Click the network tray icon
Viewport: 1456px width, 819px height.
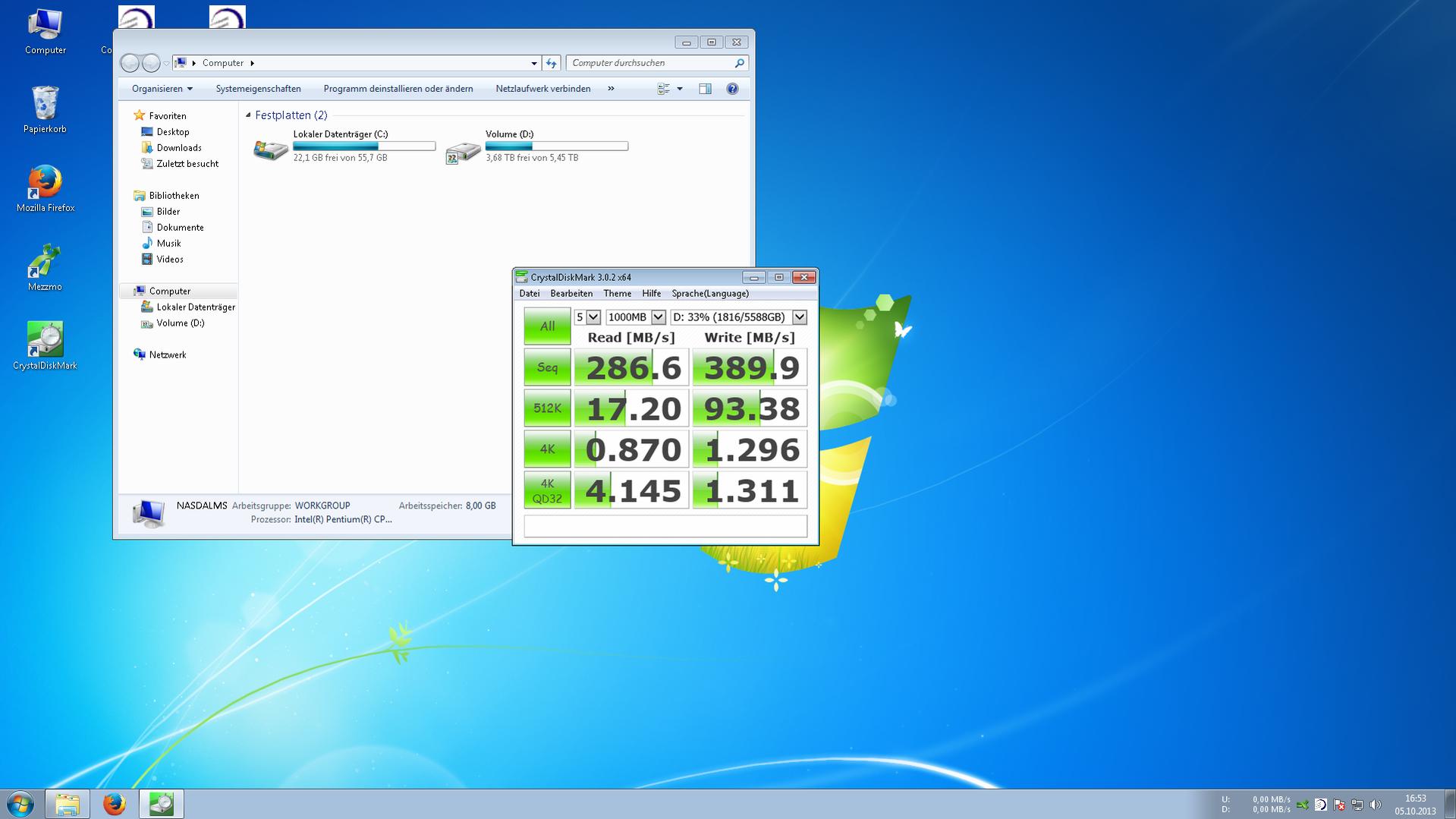click(1357, 805)
